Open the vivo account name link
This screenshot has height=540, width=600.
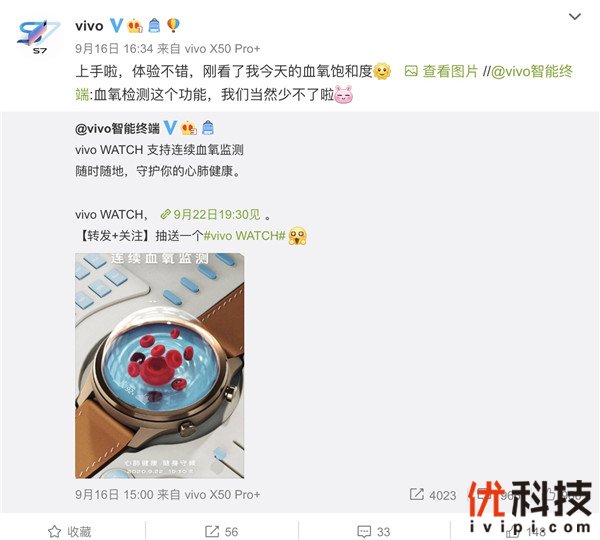pos(89,26)
